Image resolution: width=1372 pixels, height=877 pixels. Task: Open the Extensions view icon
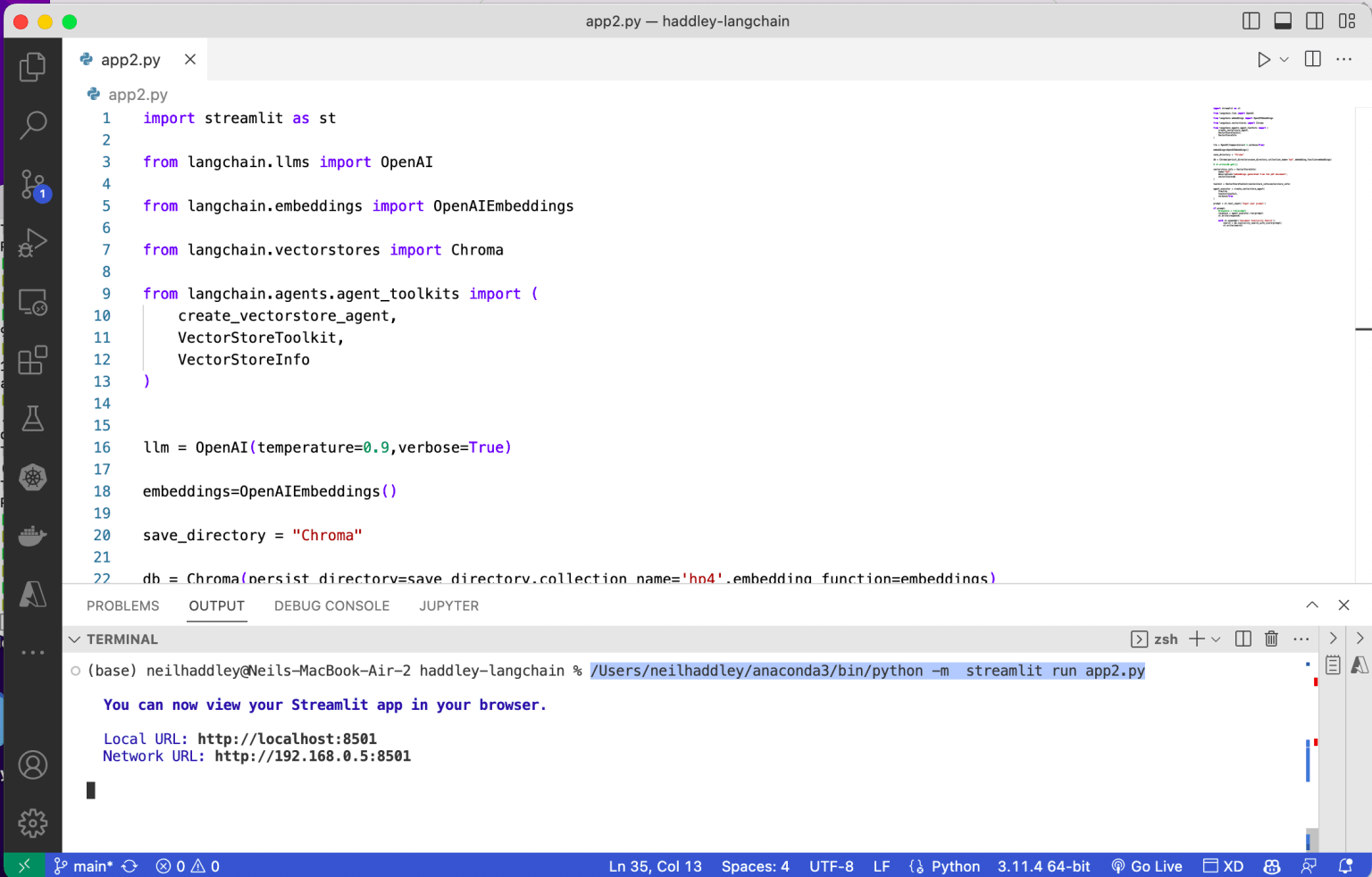[x=32, y=361]
